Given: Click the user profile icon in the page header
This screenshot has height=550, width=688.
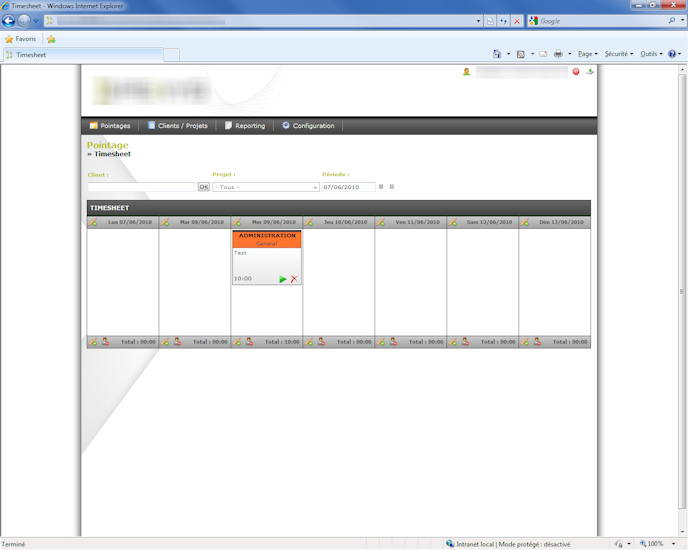Looking at the screenshot, I should [x=466, y=72].
